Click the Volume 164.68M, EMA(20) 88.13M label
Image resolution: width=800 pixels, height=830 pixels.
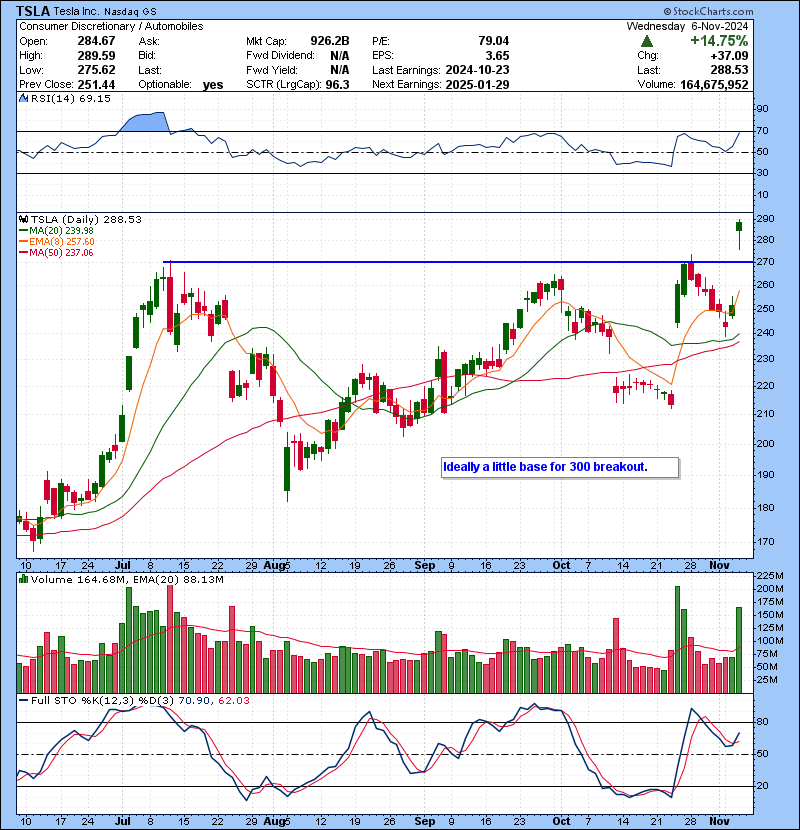[x=127, y=580]
